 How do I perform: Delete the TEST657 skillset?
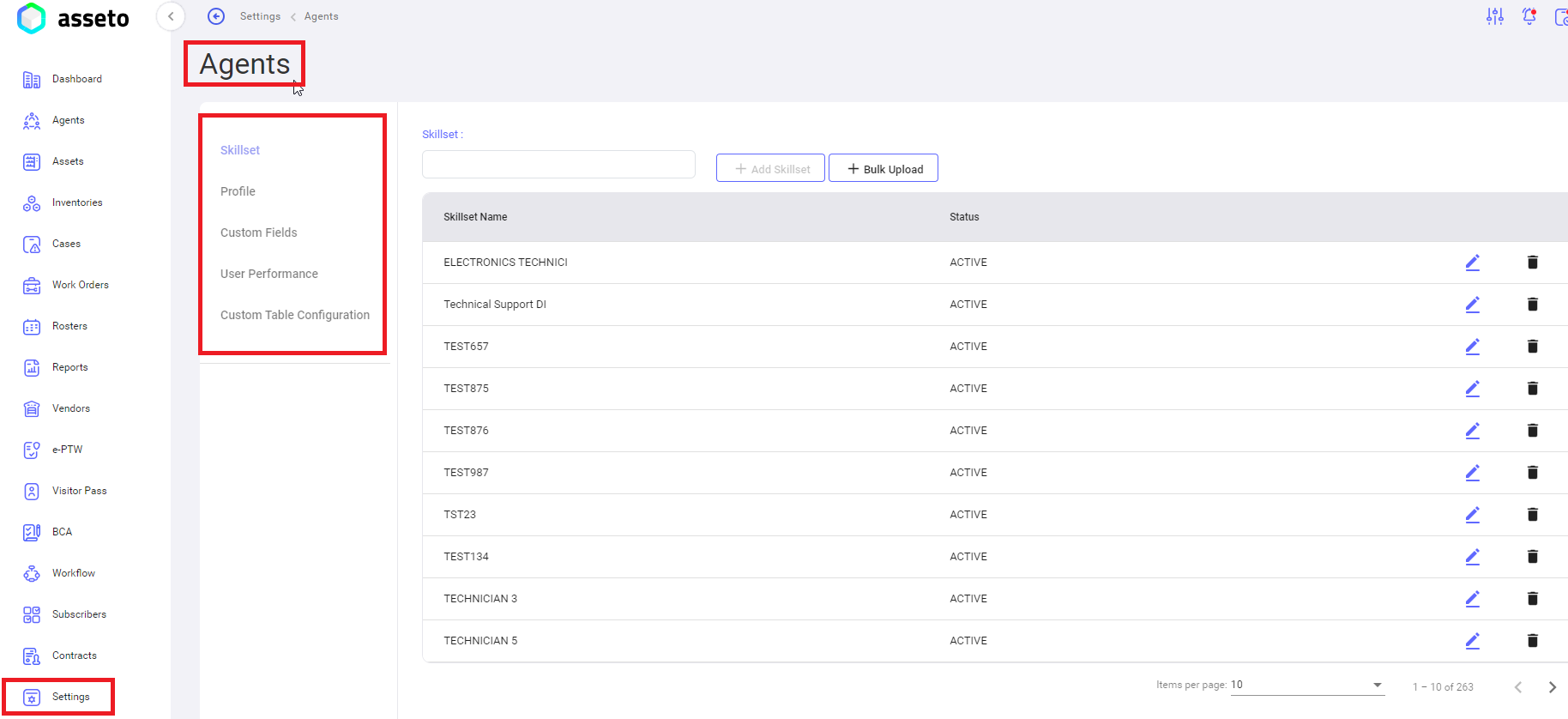1532,347
